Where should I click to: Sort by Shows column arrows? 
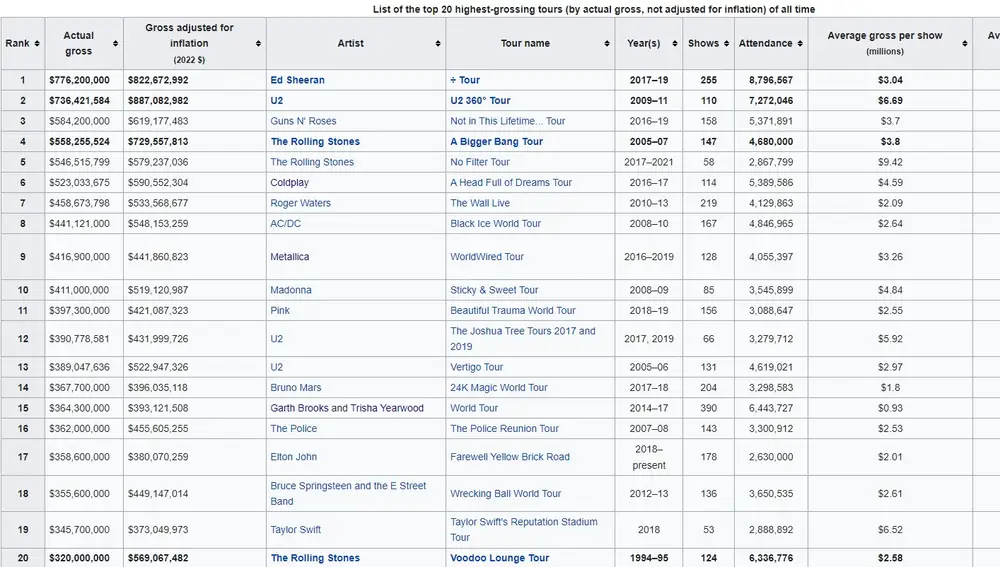pos(726,43)
